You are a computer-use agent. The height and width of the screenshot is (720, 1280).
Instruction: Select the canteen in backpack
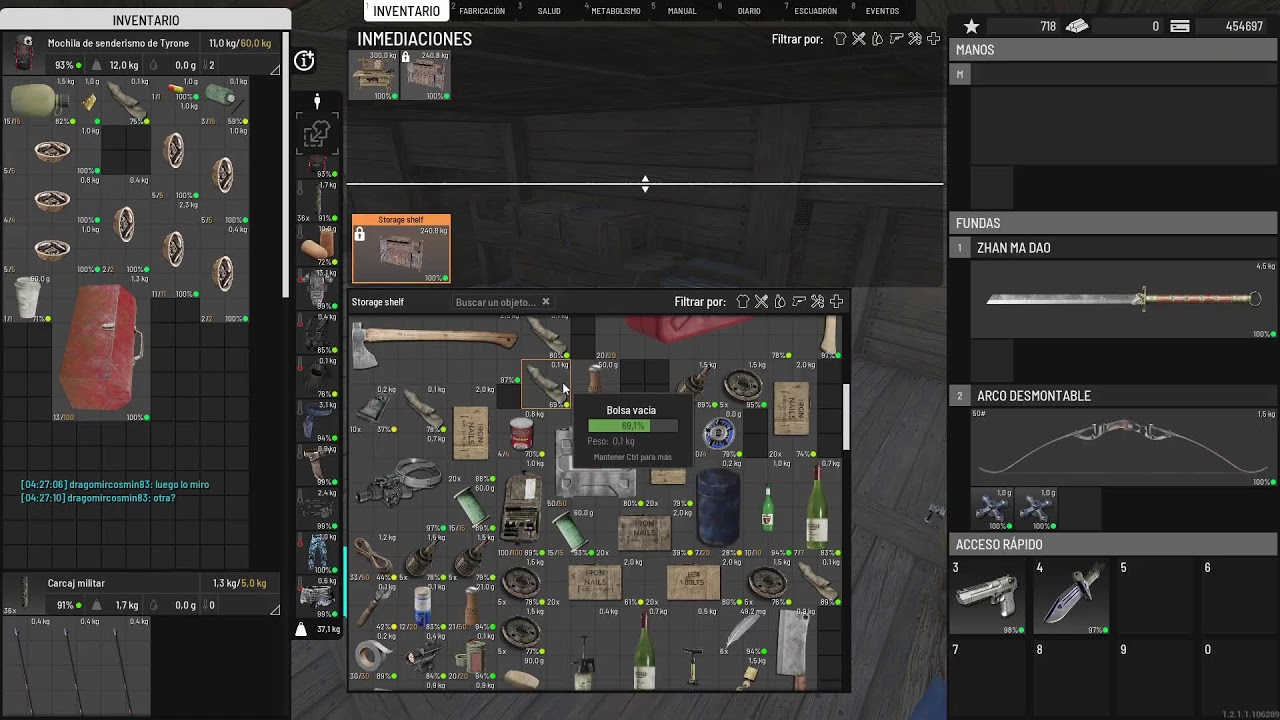click(x=39, y=100)
